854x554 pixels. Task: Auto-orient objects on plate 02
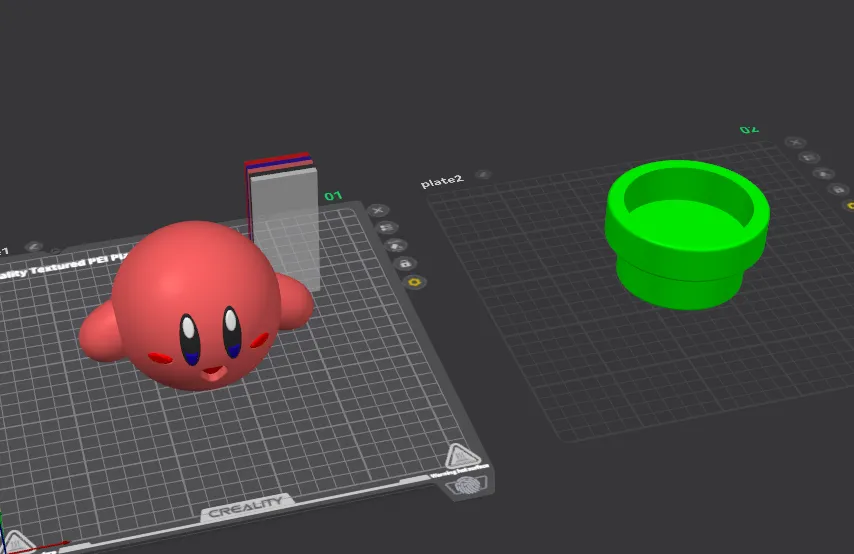(809, 158)
